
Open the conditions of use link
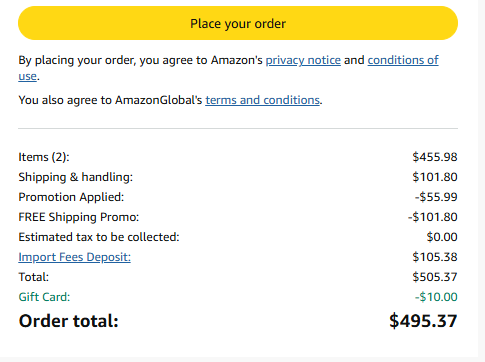tap(403, 60)
